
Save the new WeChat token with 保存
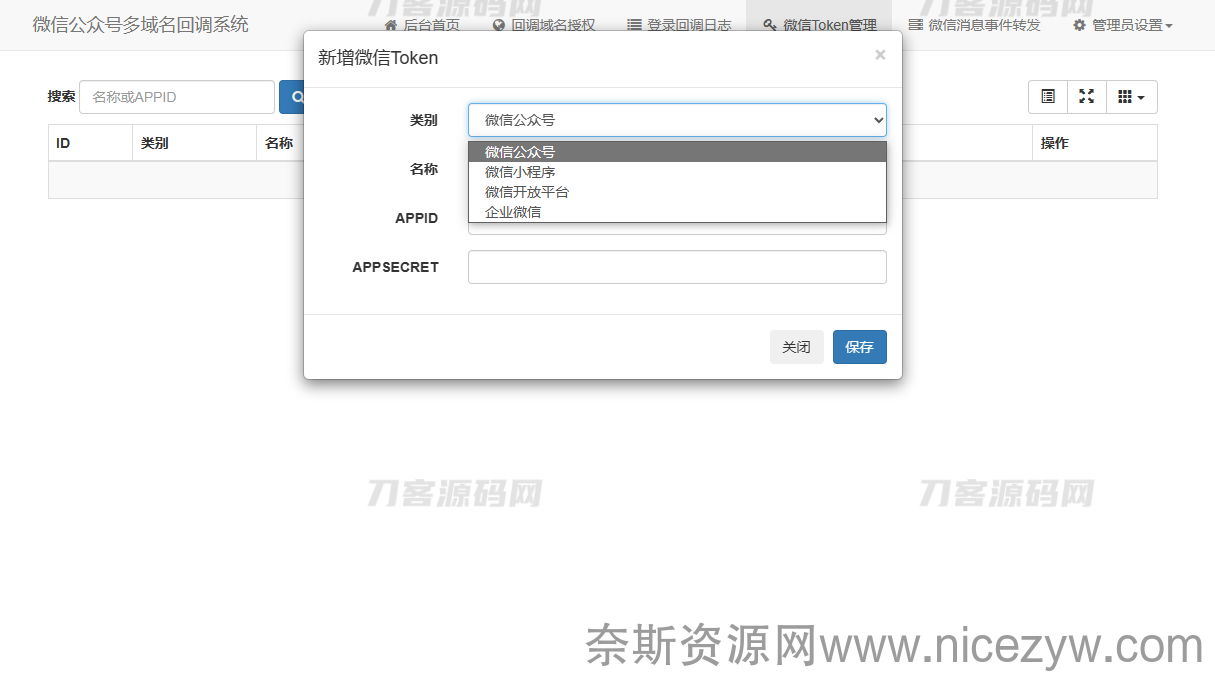point(860,347)
